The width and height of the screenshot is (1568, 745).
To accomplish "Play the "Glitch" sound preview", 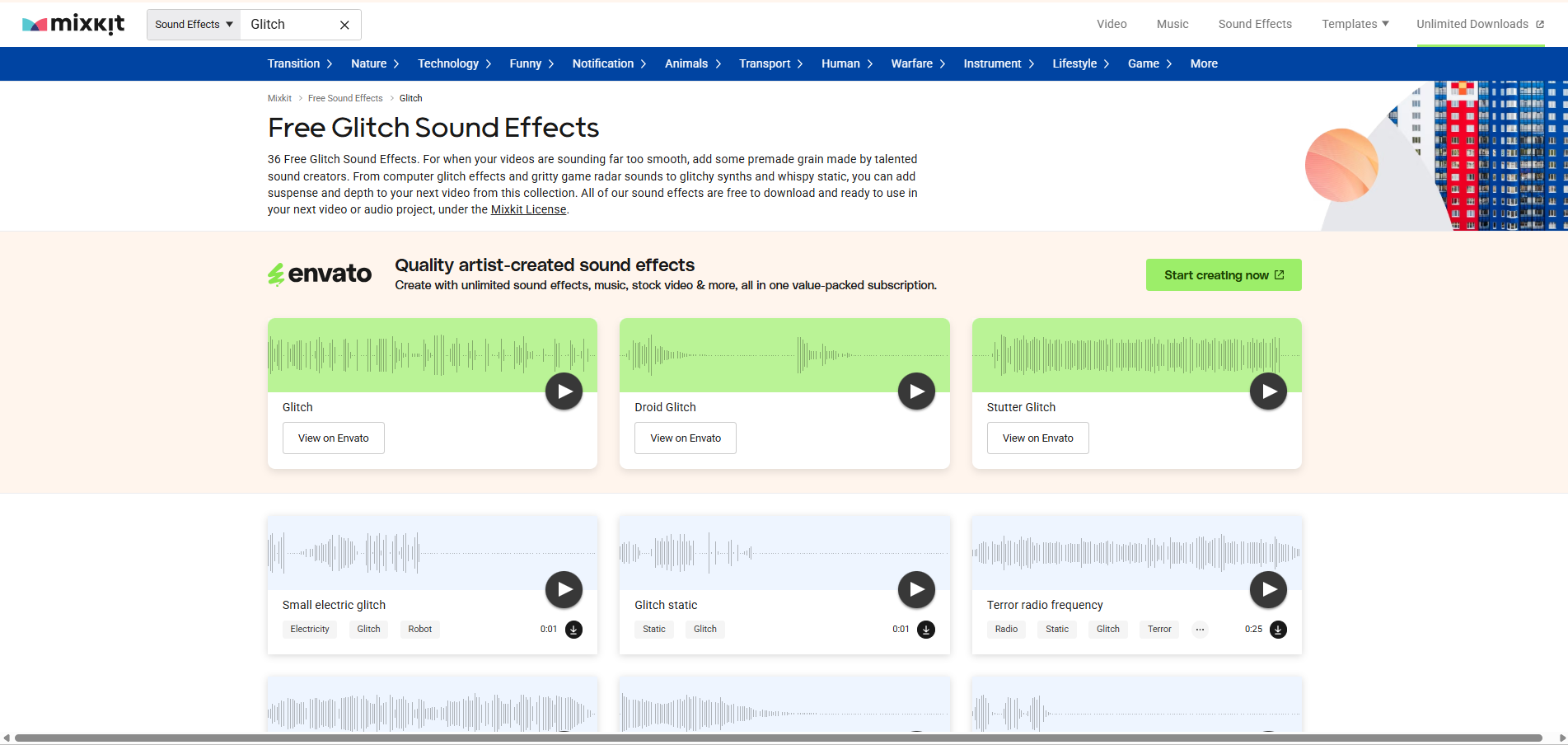I will [x=564, y=391].
